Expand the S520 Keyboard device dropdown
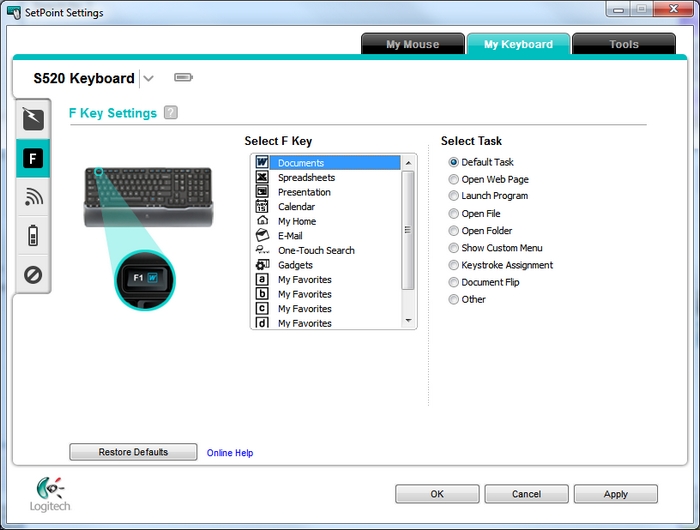The height and width of the screenshot is (530, 700). [x=149, y=79]
